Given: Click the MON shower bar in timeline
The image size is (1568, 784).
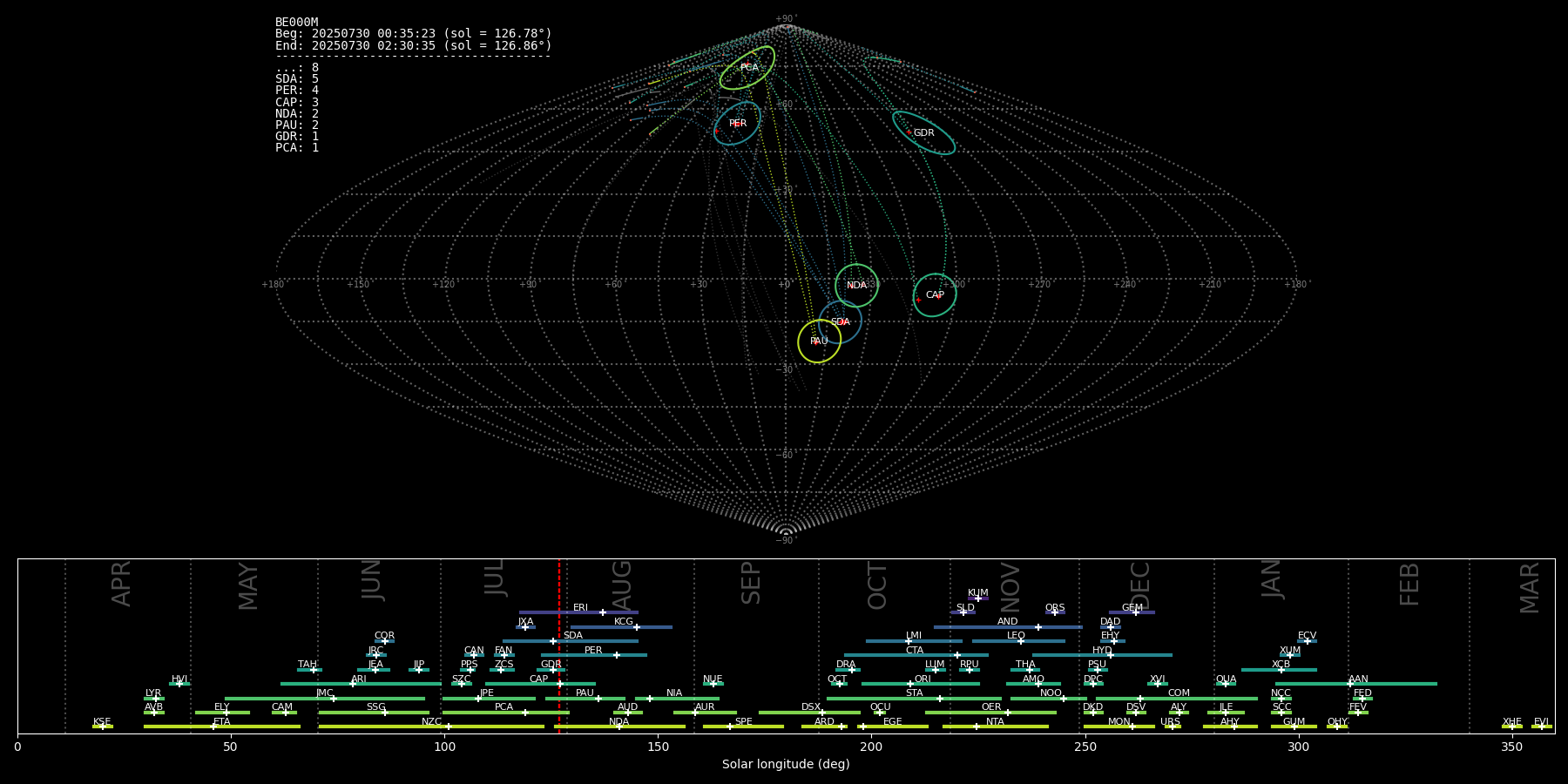Looking at the screenshot, I should tap(1119, 727).
